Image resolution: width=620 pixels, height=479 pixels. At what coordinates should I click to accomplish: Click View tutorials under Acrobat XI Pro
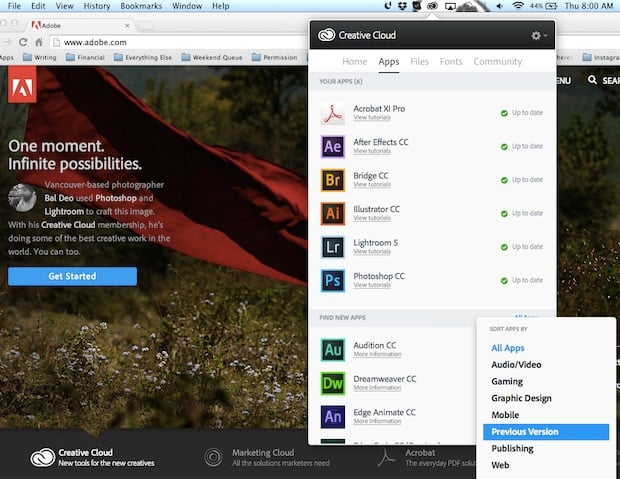pyautogui.click(x=372, y=117)
